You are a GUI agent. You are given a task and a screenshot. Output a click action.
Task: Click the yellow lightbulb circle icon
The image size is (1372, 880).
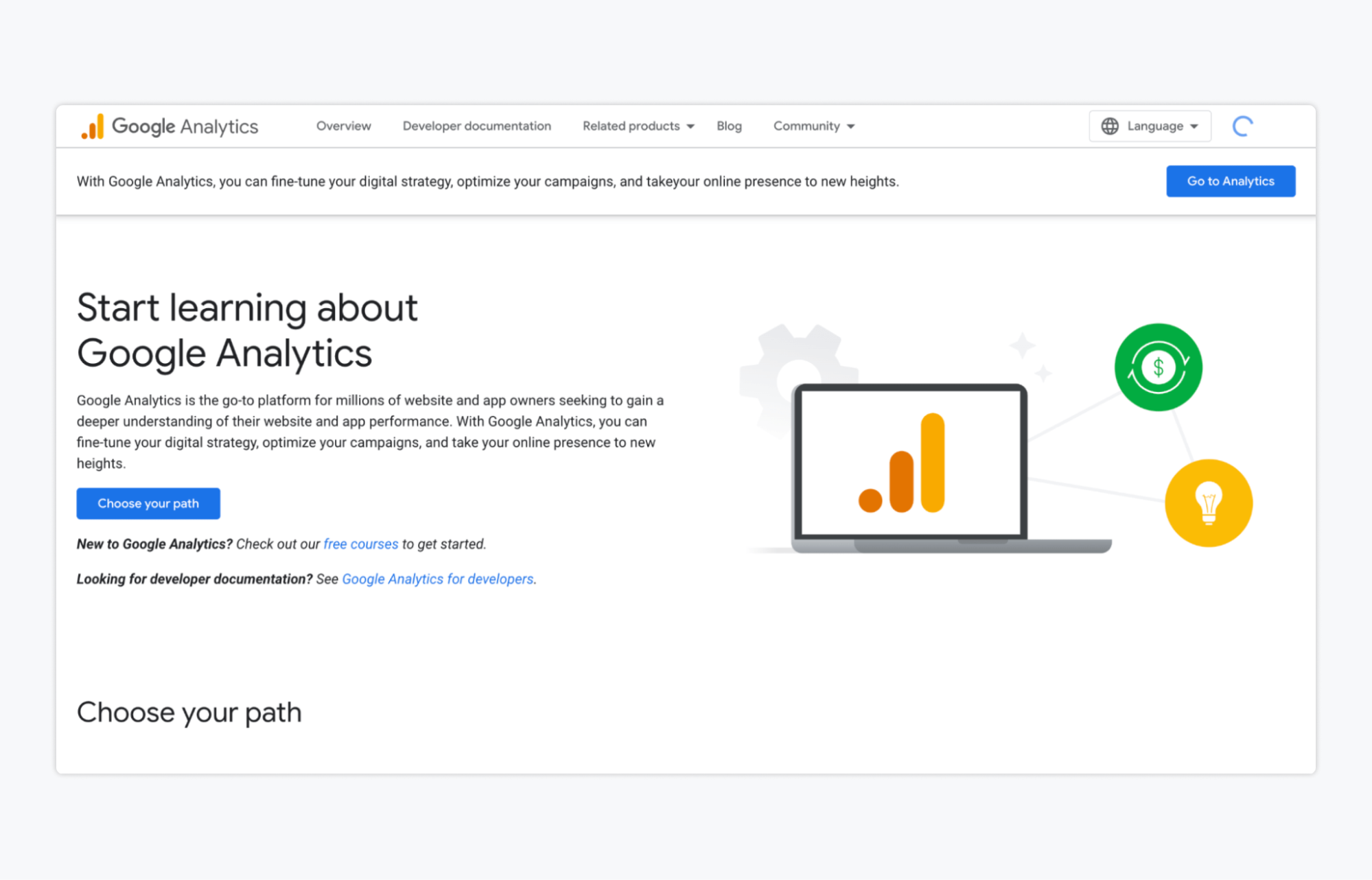1209,503
